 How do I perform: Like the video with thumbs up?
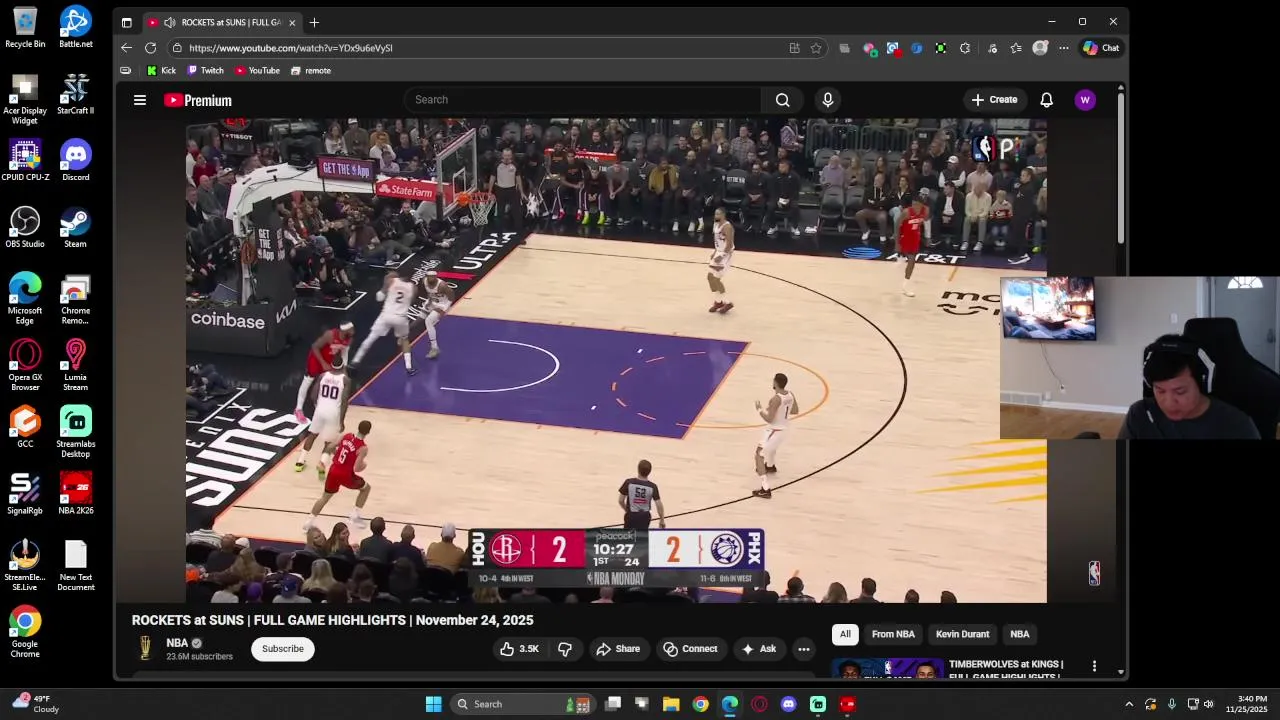pos(519,649)
